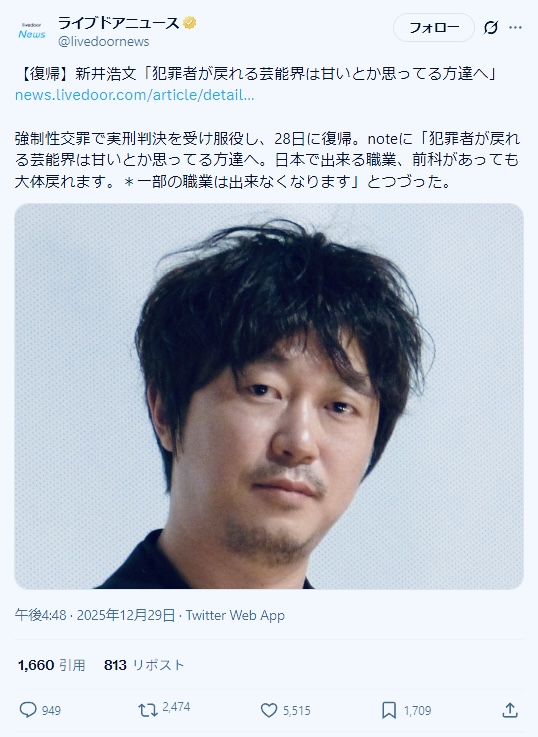Click the 午後4:48 2025年12月29日 timestamp
The image size is (538, 737).
[95, 615]
